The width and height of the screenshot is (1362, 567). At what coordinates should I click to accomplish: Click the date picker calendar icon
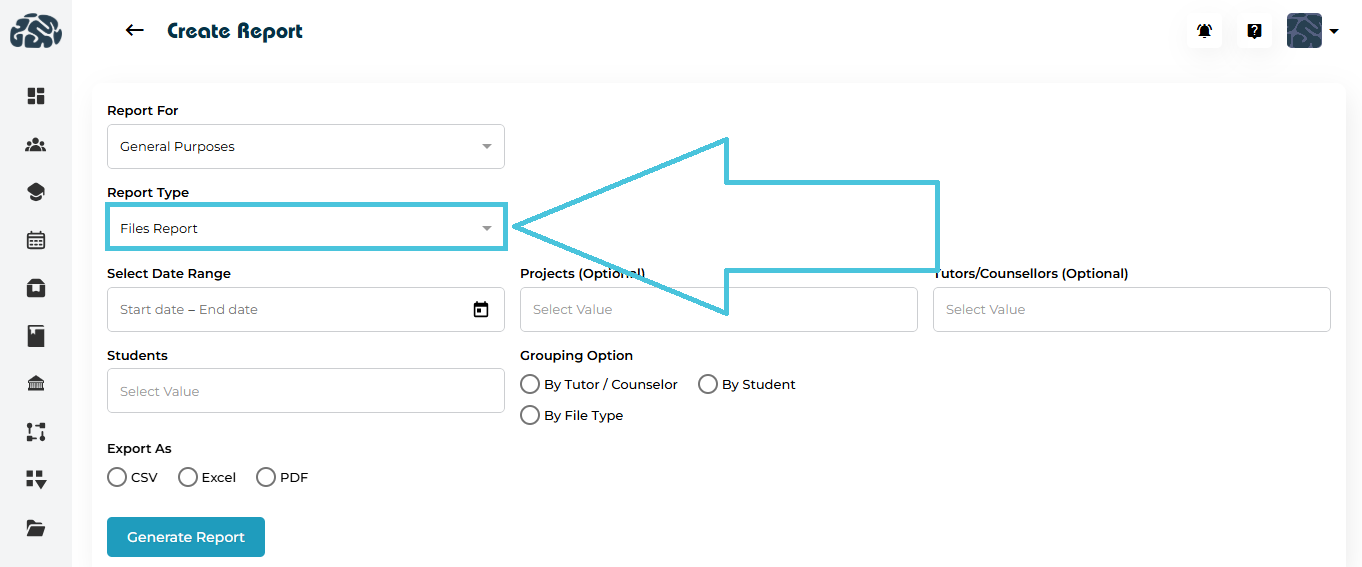pyautogui.click(x=481, y=310)
